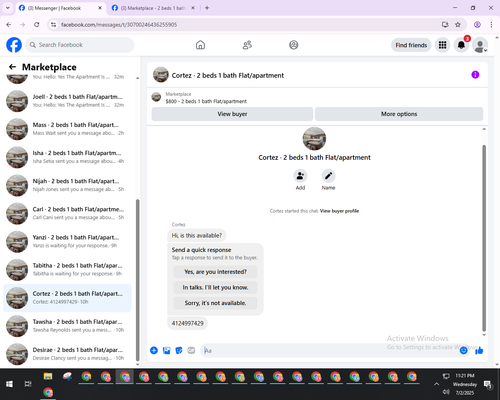View site information icon in address bar
The width and height of the screenshot is (500, 400).
(53, 25)
